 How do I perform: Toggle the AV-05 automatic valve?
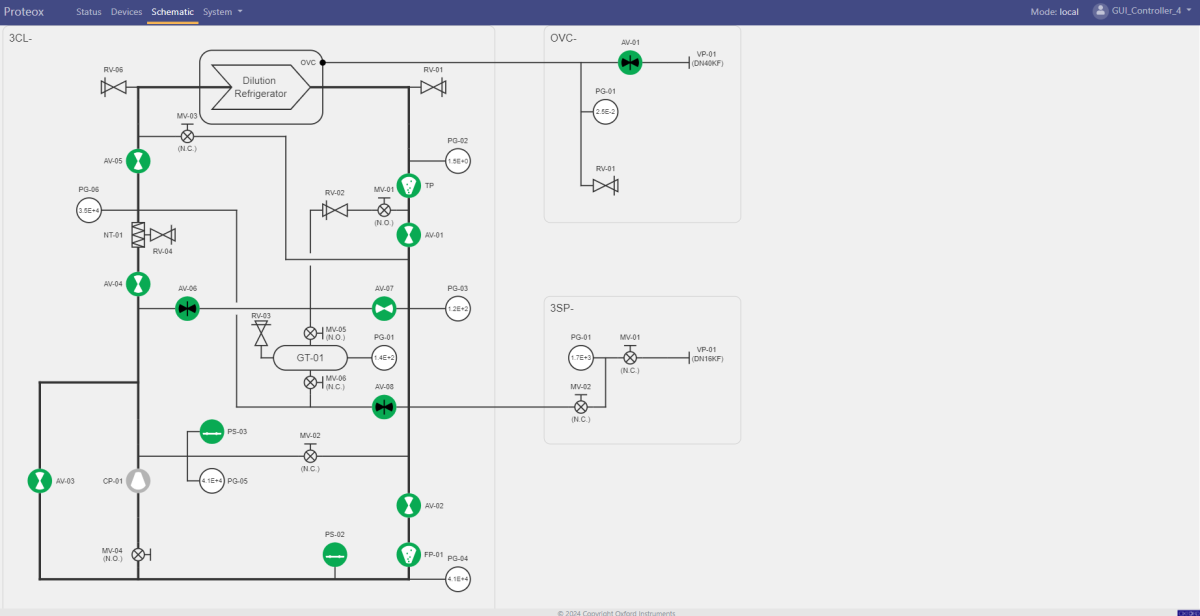[x=139, y=161]
